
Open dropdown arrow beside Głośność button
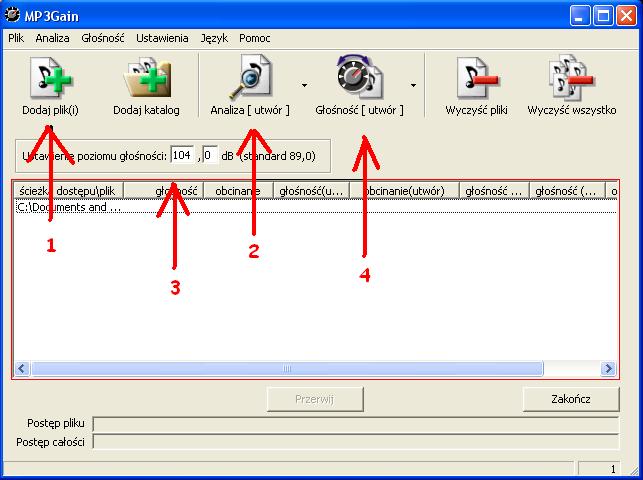coord(413,85)
